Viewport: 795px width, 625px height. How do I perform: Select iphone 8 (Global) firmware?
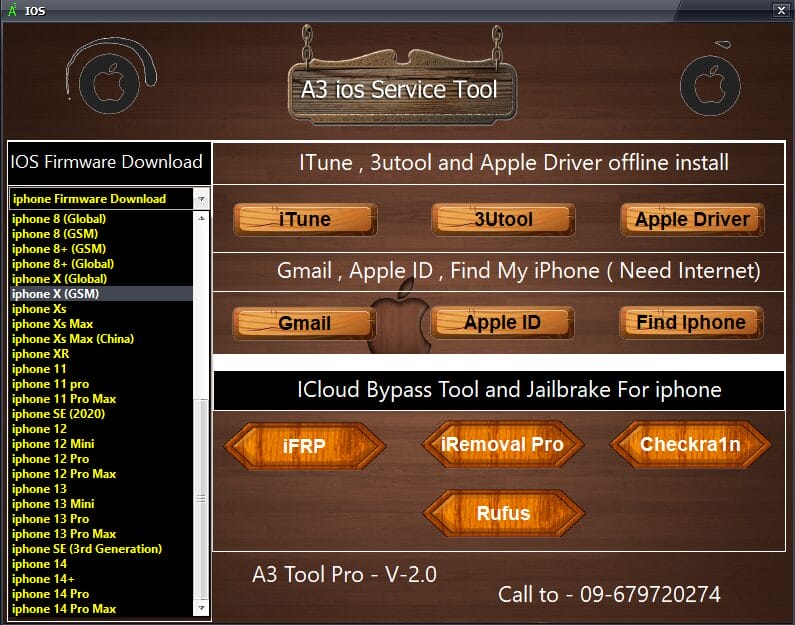[x=101, y=219]
